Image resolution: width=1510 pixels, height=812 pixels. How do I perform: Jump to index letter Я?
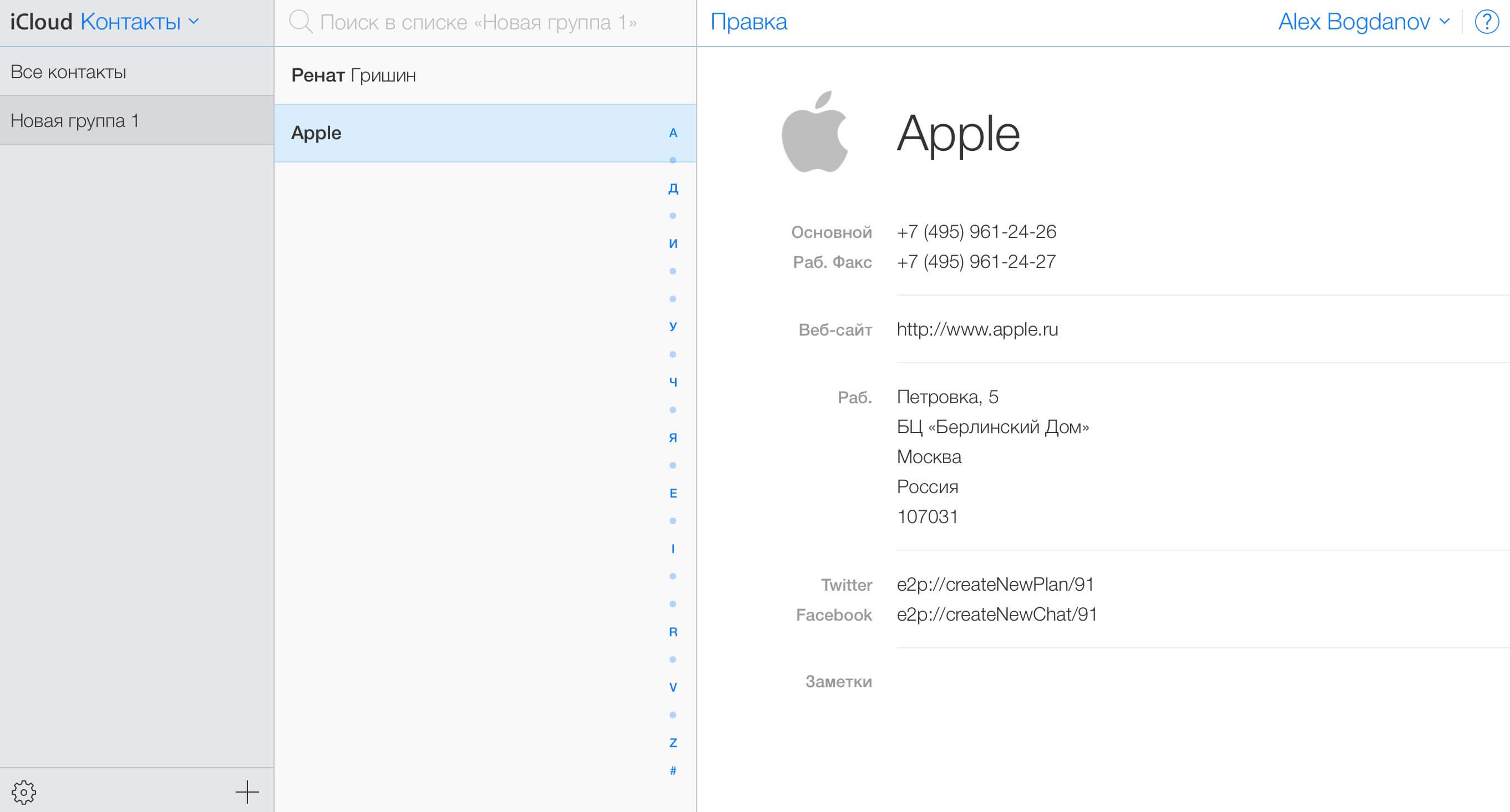pyautogui.click(x=673, y=438)
